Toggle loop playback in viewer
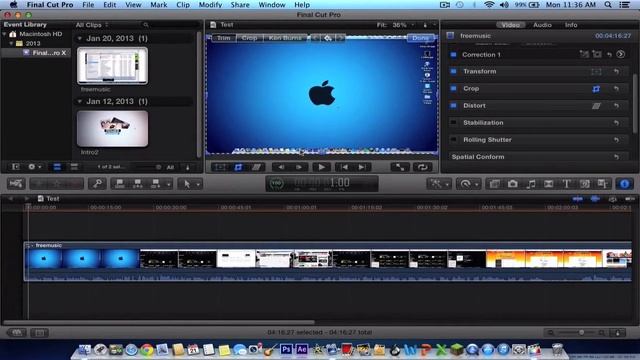The width and height of the screenshot is (640, 360). coord(422,167)
